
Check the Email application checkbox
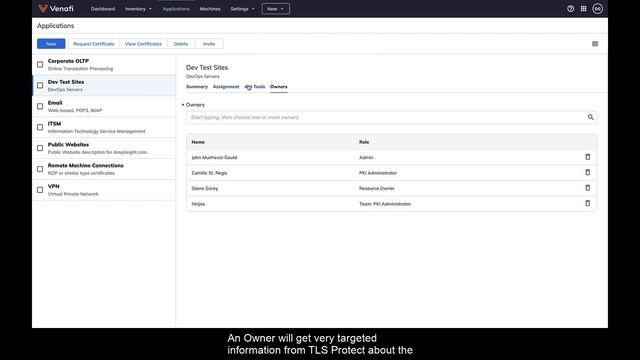coord(40,106)
